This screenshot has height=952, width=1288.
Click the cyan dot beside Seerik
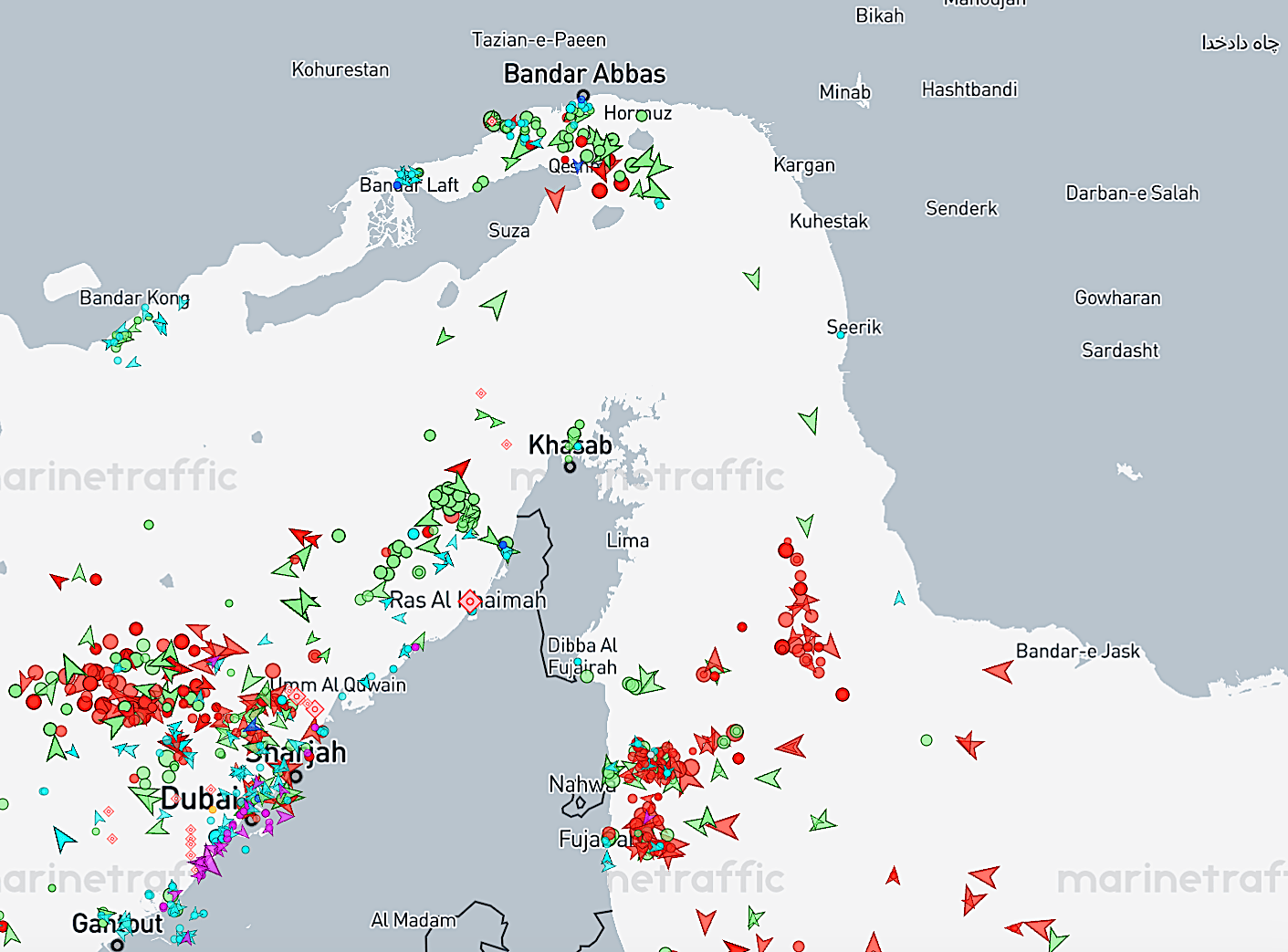click(841, 335)
